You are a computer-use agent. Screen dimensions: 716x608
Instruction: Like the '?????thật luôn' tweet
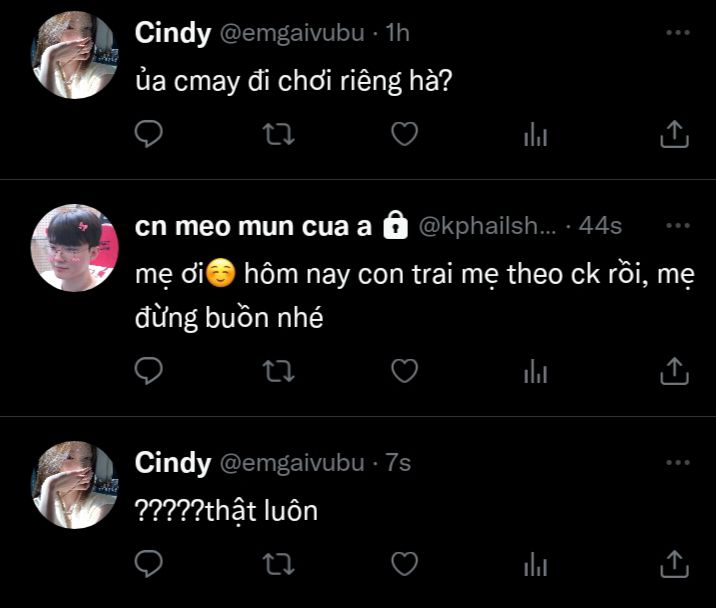(404, 563)
